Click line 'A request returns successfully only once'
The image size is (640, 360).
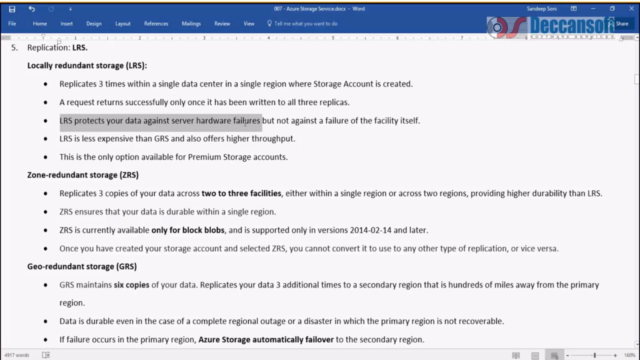pyautogui.click(x=204, y=102)
